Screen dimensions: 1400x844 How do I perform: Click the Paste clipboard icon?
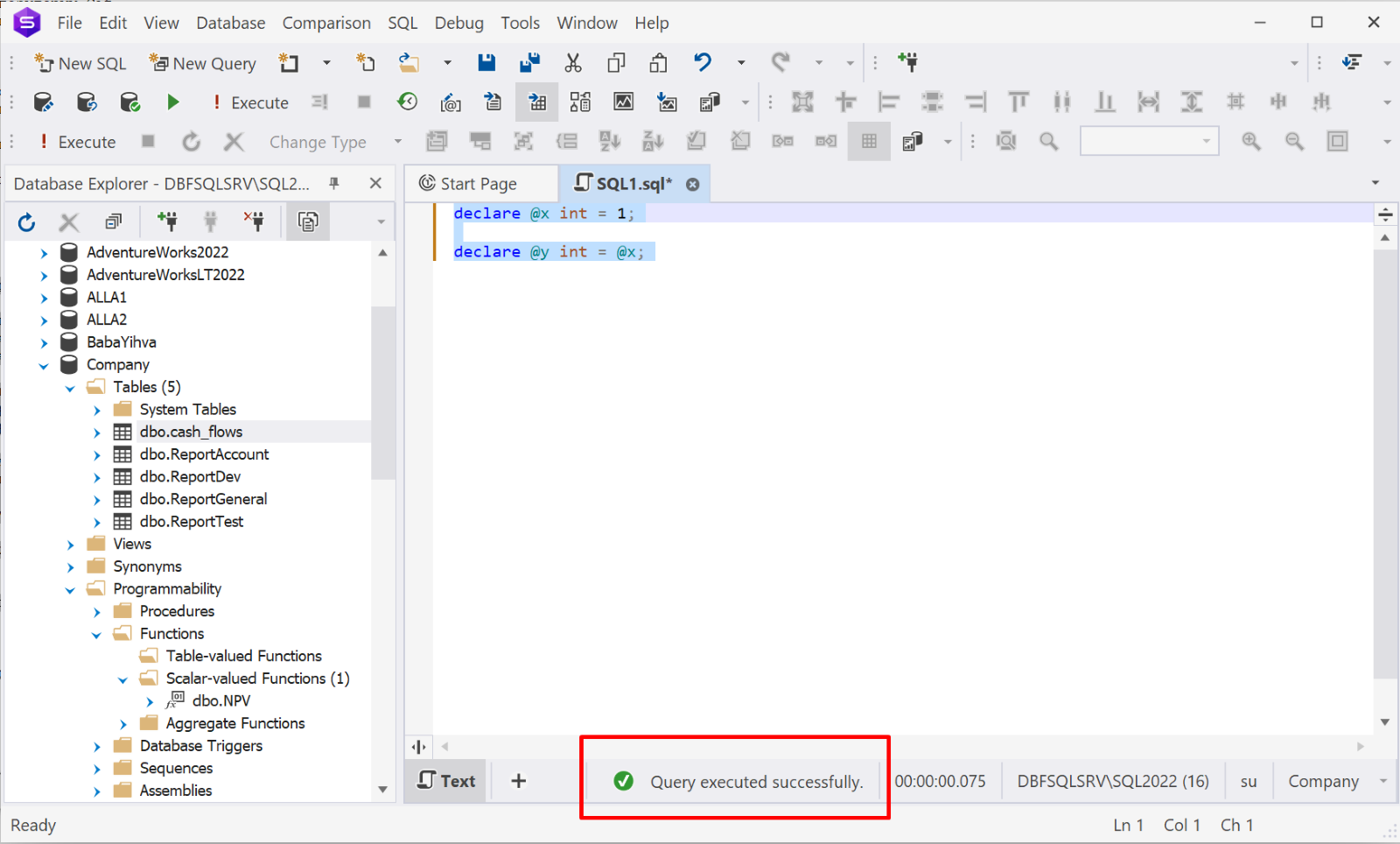(x=659, y=62)
